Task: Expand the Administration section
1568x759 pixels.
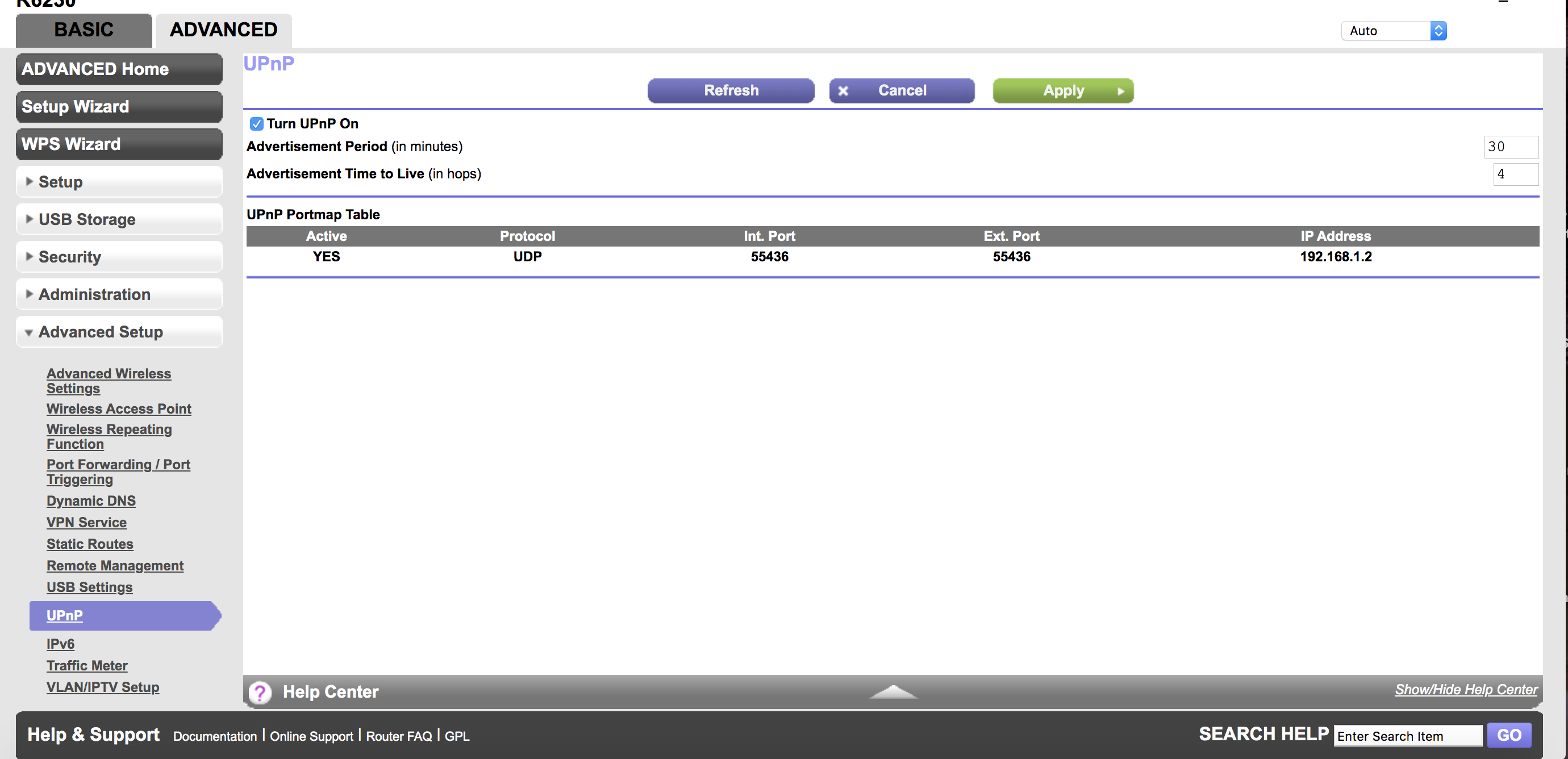Action: point(119,294)
